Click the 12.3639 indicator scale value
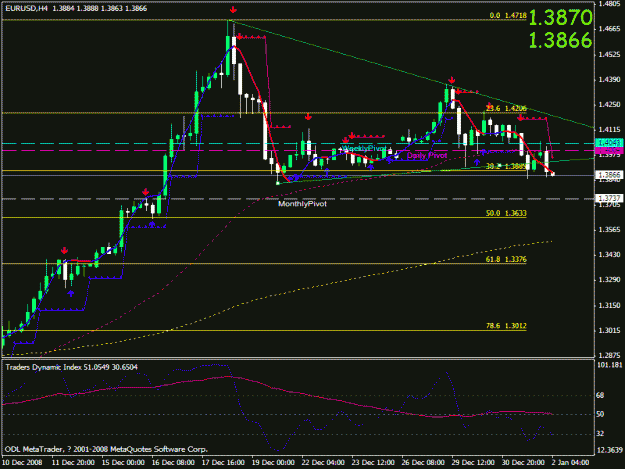This screenshot has height=469, width=625. coord(609,450)
